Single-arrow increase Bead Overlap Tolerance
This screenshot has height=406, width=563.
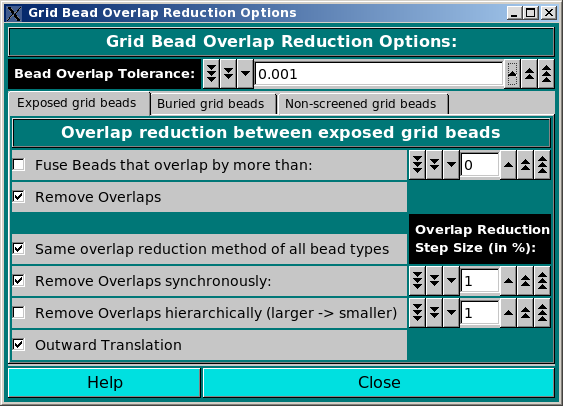[x=512, y=74]
